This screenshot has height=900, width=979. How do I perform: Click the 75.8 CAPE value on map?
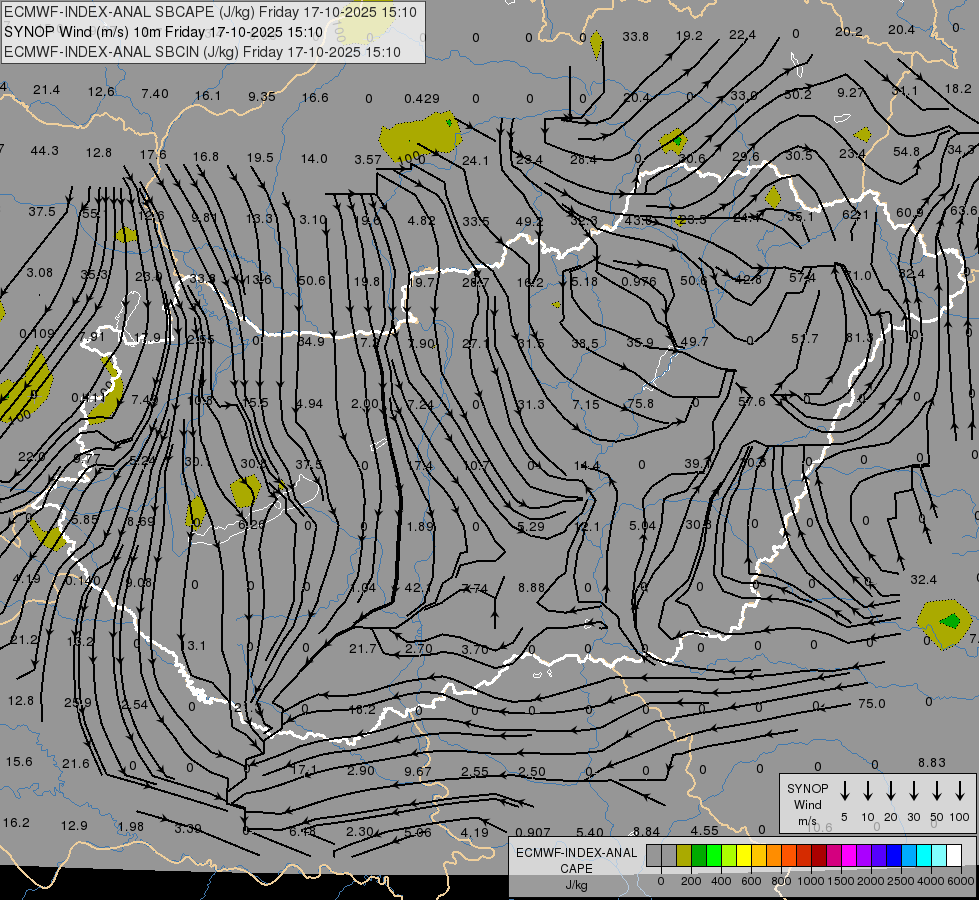[x=640, y=403]
